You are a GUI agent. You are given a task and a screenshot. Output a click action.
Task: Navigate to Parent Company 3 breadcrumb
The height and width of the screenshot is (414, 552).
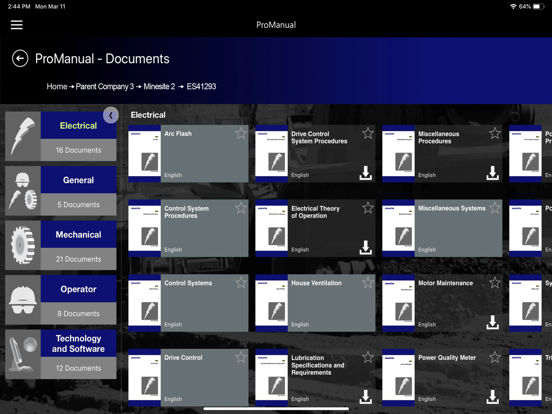coord(105,86)
